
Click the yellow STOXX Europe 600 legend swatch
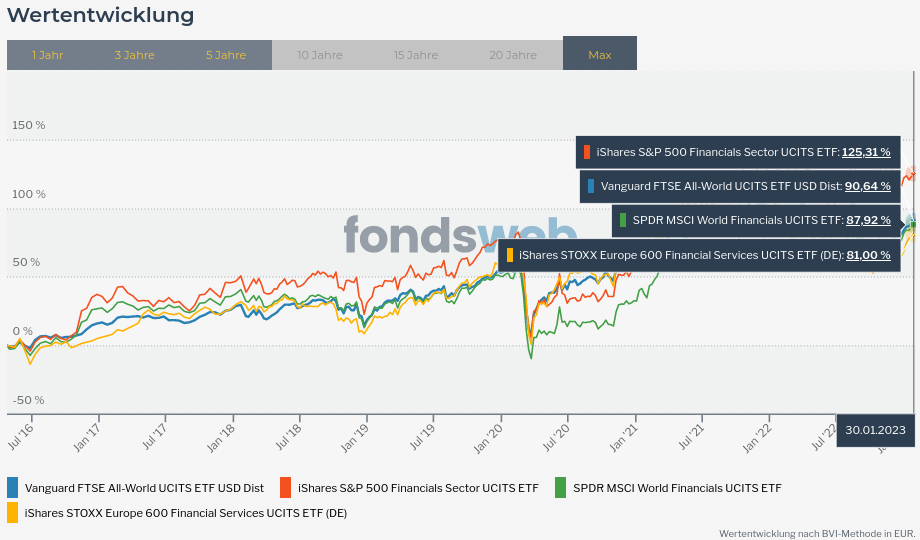[x=13, y=513]
